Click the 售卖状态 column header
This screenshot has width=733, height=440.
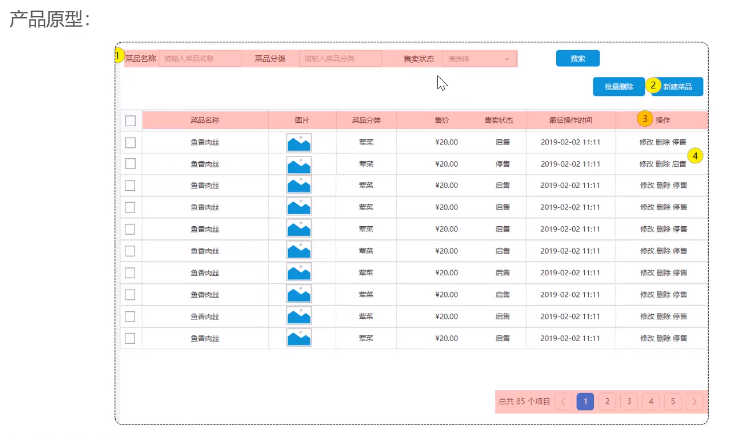point(499,120)
